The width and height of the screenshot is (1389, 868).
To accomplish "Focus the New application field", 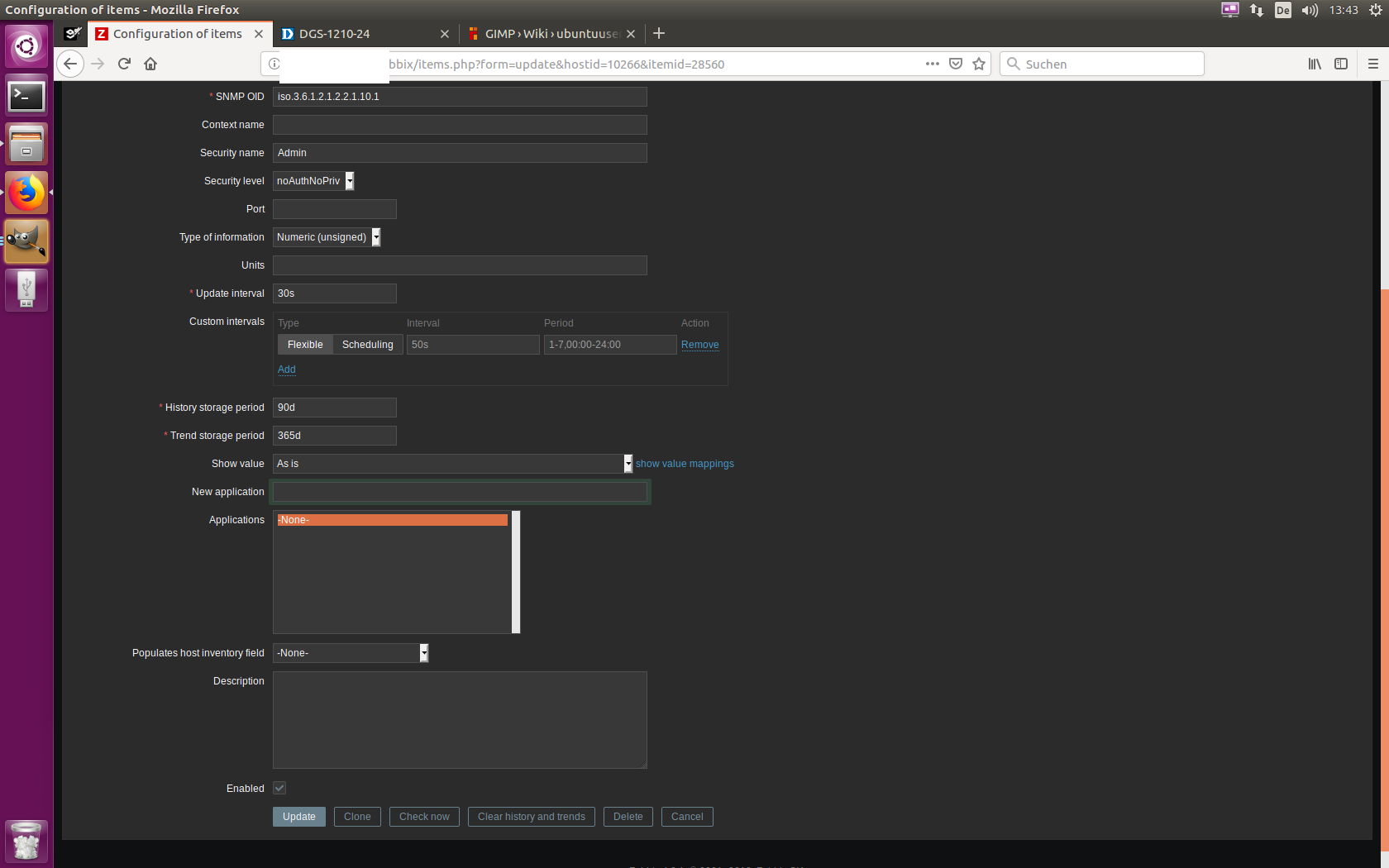I will tap(460, 492).
